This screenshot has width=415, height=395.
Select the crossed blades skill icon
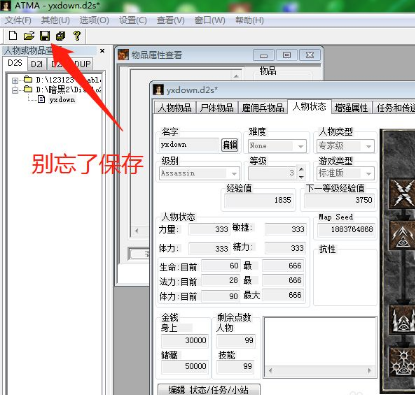pyautogui.click(x=402, y=194)
